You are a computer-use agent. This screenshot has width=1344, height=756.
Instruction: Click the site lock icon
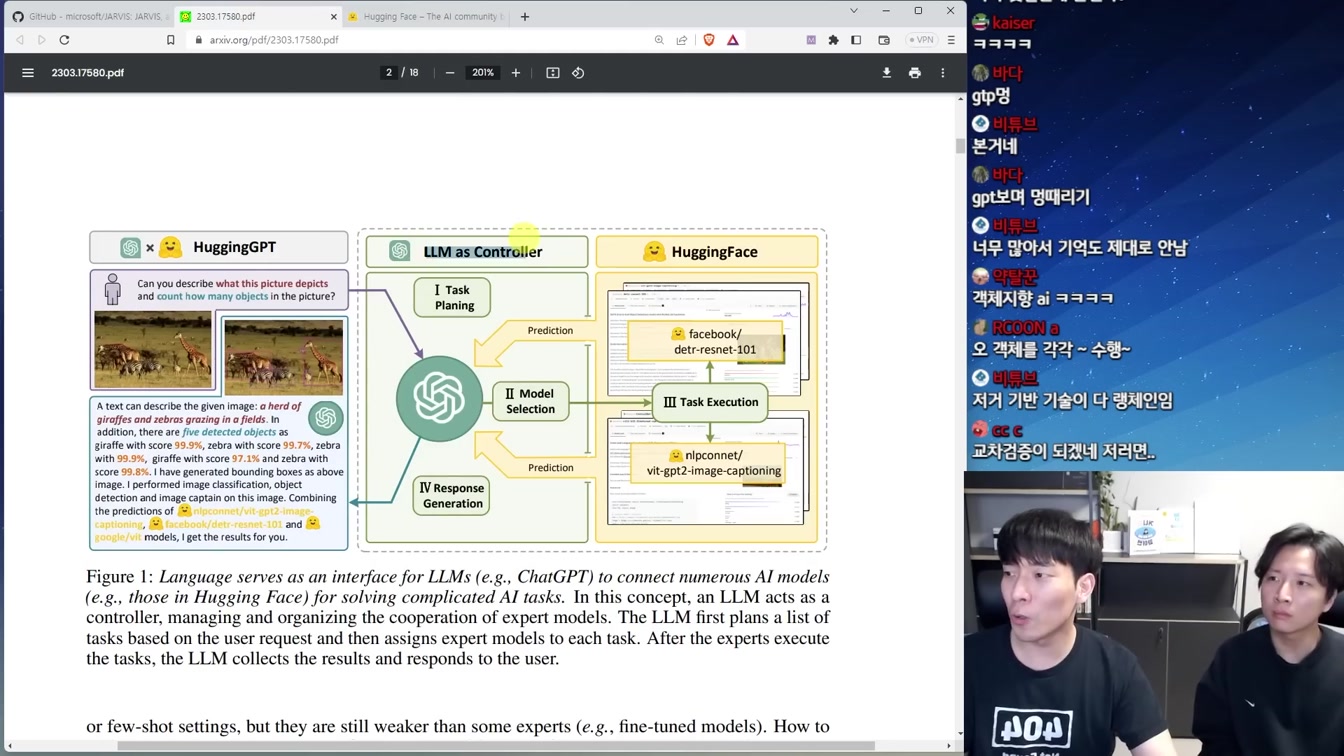[198, 40]
